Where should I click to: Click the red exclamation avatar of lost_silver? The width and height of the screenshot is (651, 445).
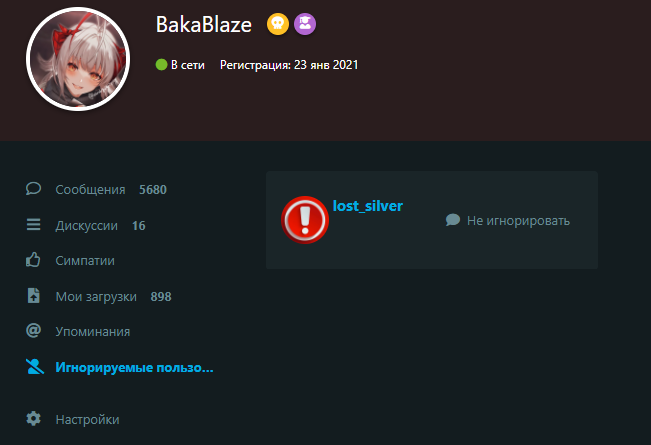tap(305, 220)
